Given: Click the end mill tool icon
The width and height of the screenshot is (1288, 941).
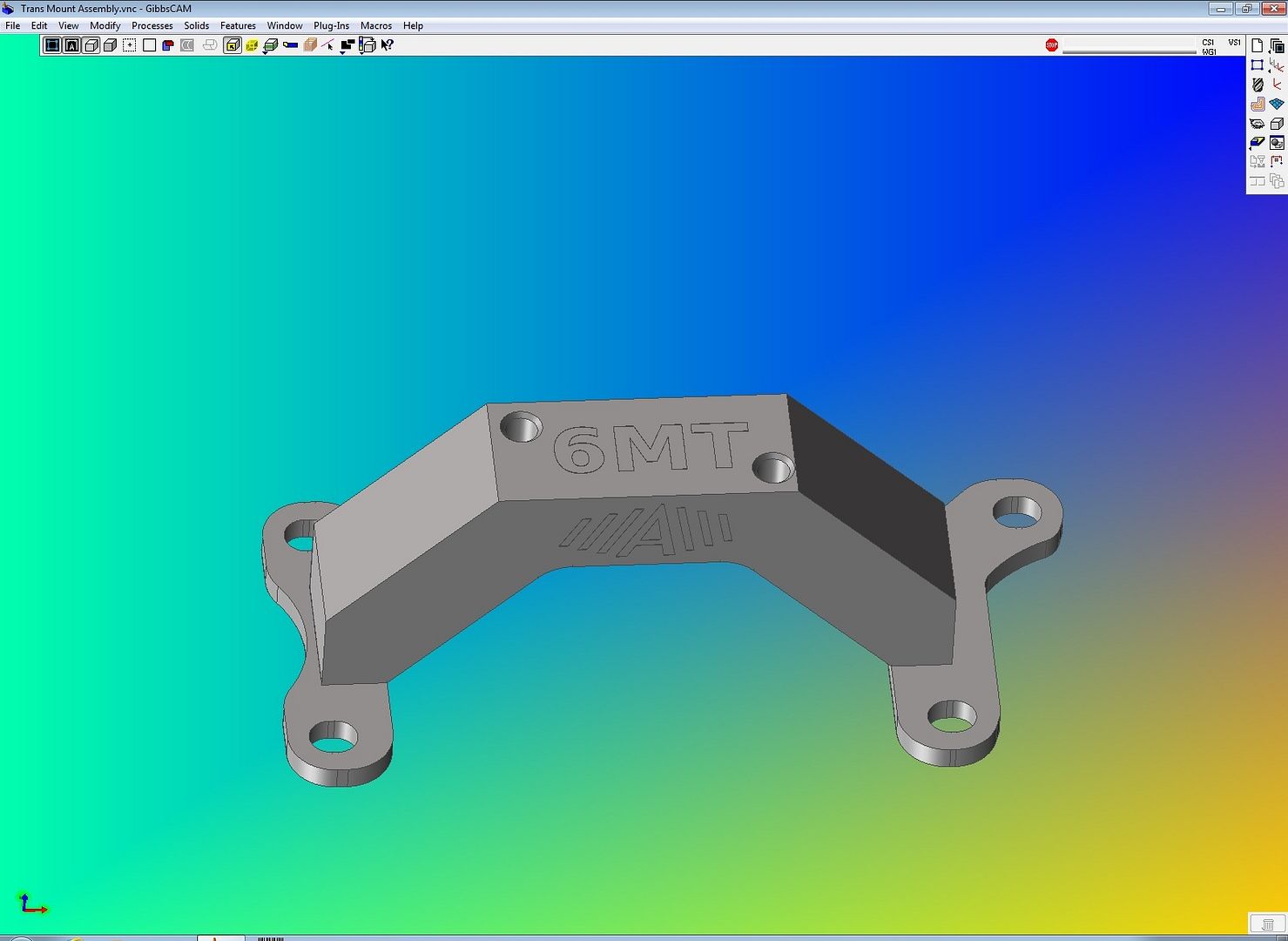Looking at the screenshot, I should point(1257,85).
